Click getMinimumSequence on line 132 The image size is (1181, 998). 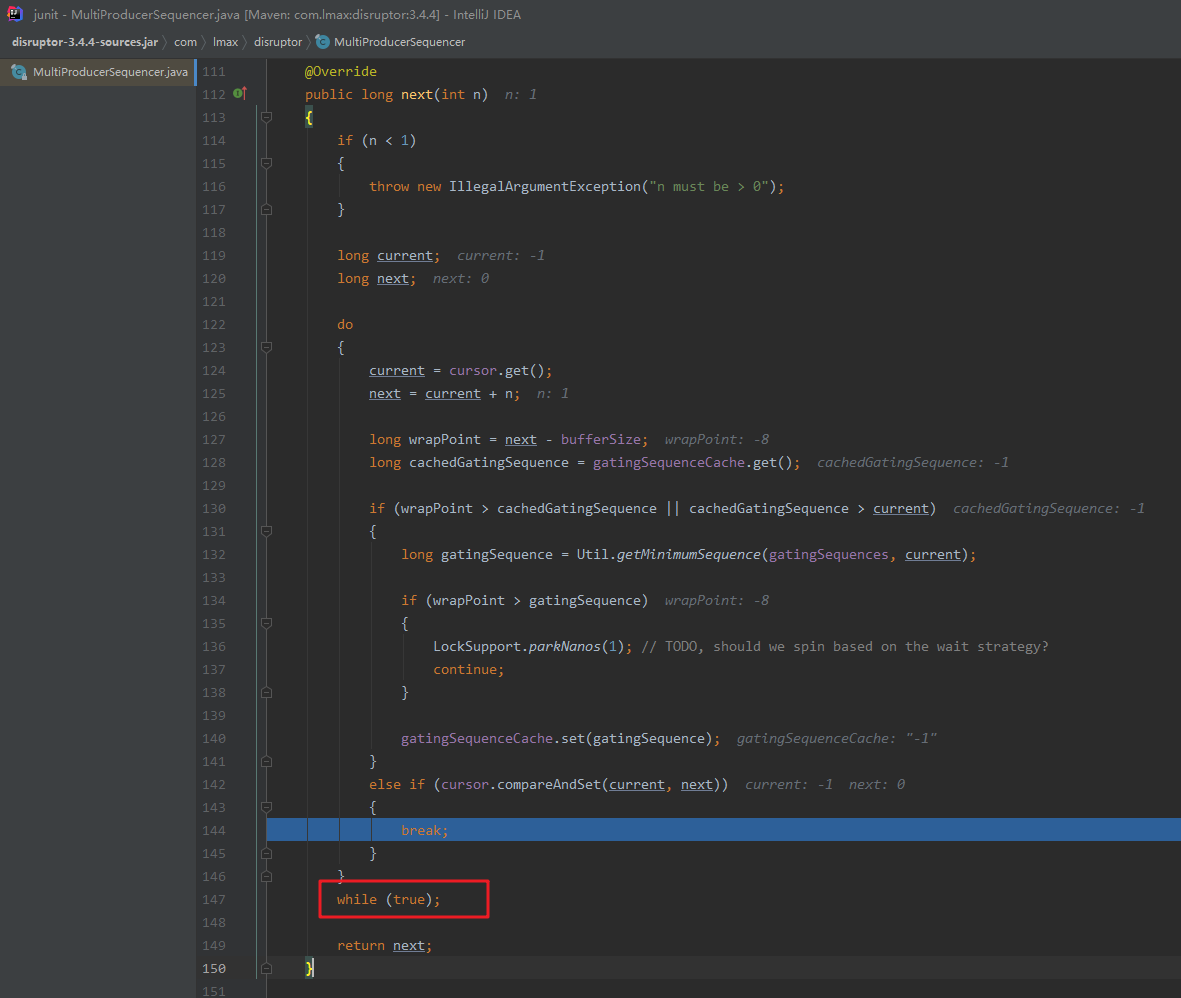coord(688,554)
